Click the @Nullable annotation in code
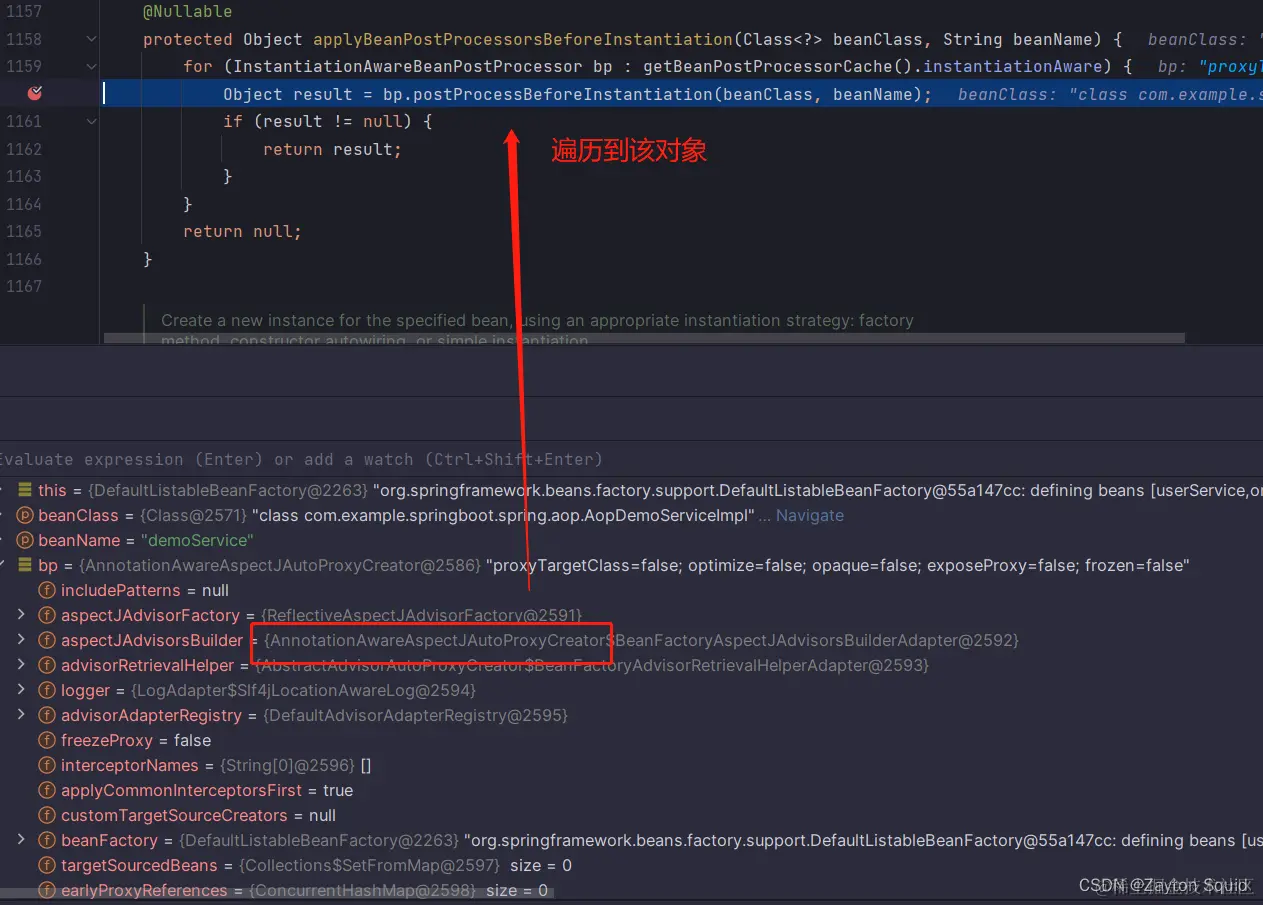1263x905 pixels. click(x=188, y=11)
